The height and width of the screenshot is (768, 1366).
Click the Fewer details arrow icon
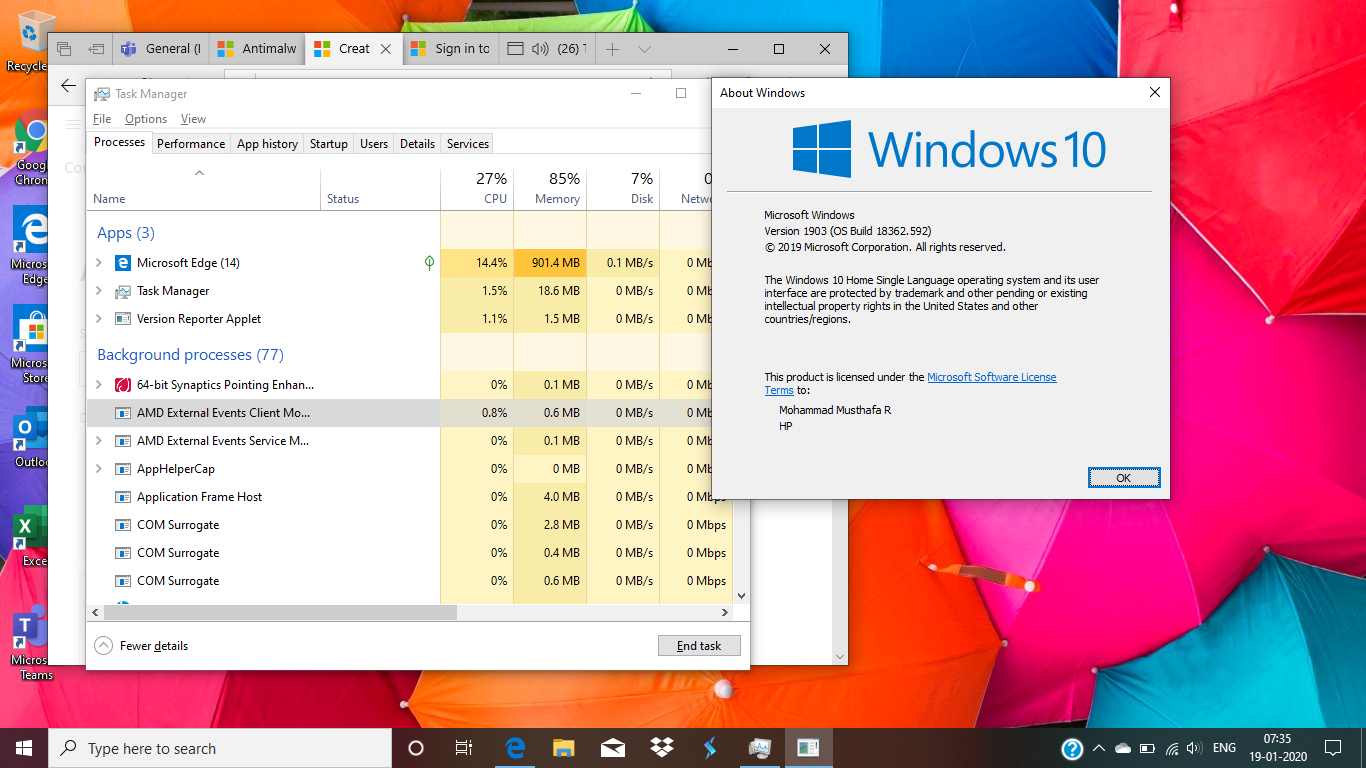[103, 646]
